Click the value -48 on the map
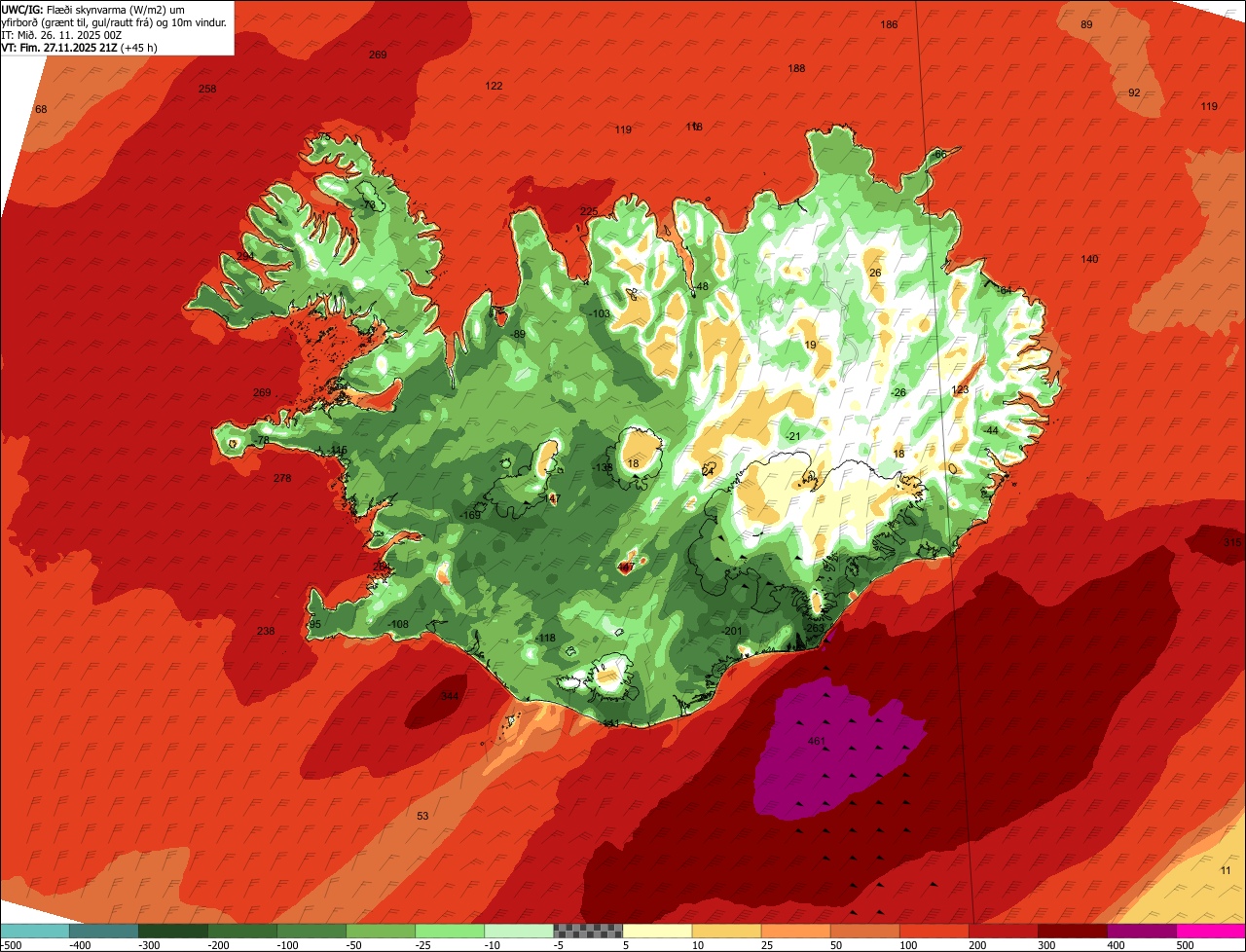1246x952 pixels. 701,286
